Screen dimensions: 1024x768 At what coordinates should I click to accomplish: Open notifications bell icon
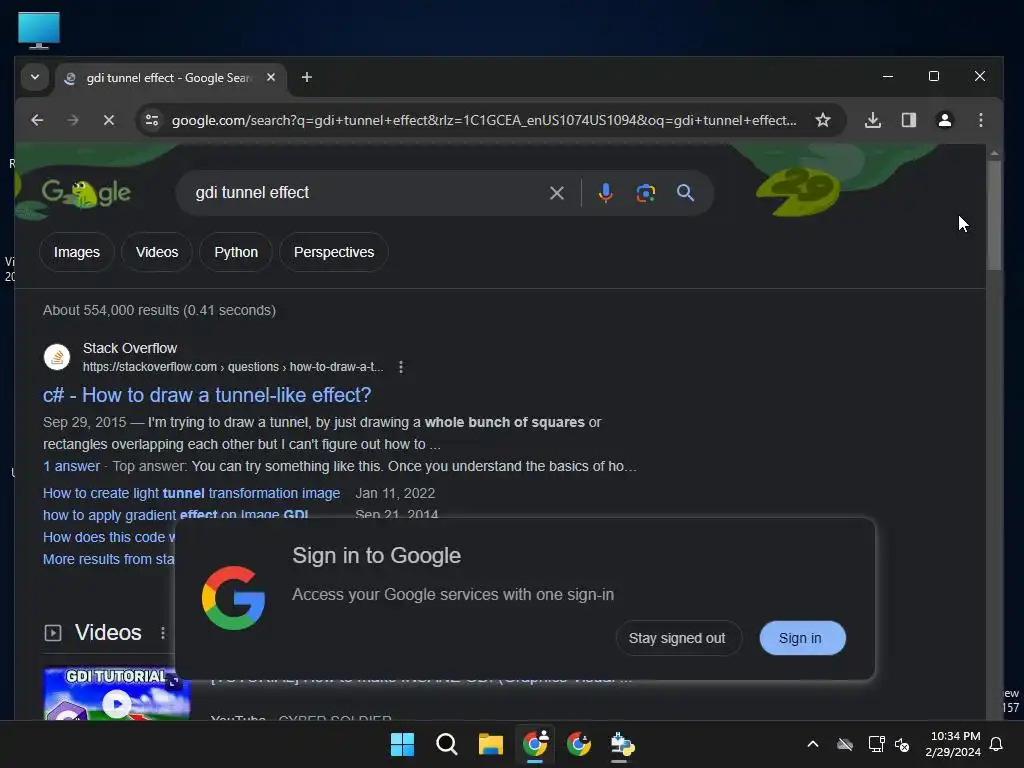997,744
